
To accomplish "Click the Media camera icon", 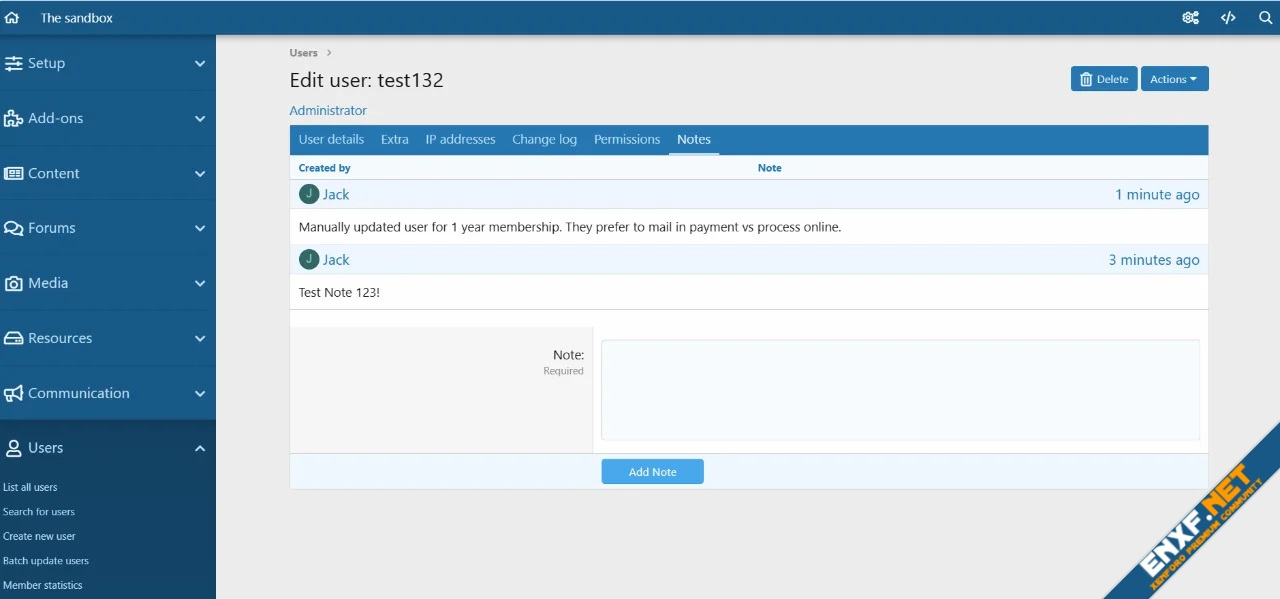I will point(13,283).
